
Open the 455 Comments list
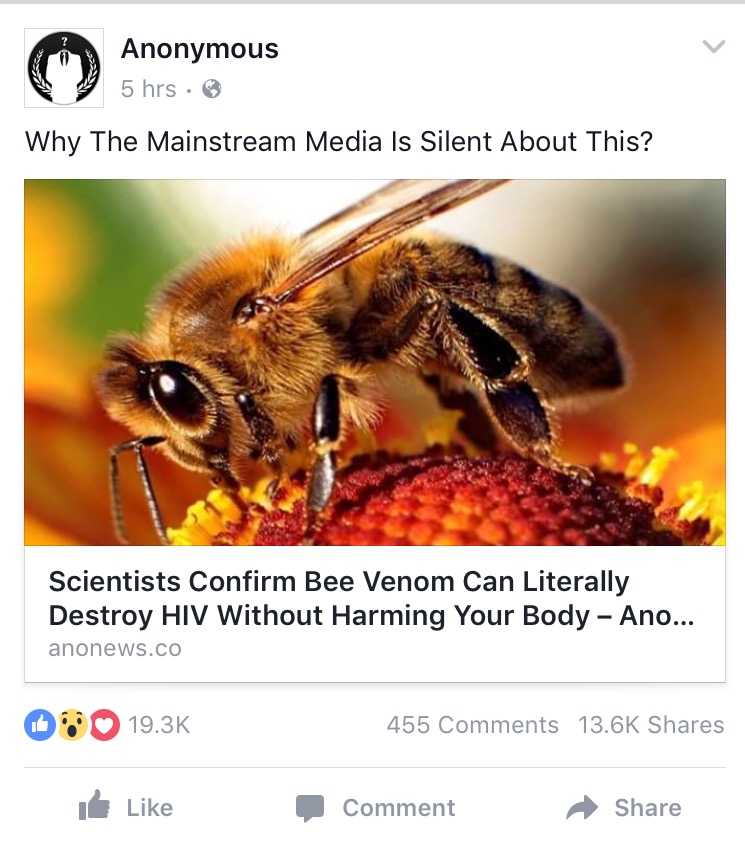[473, 725]
